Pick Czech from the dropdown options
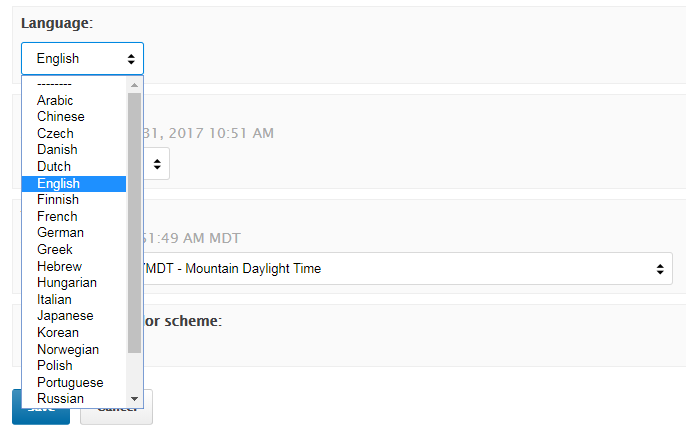 point(55,133)
